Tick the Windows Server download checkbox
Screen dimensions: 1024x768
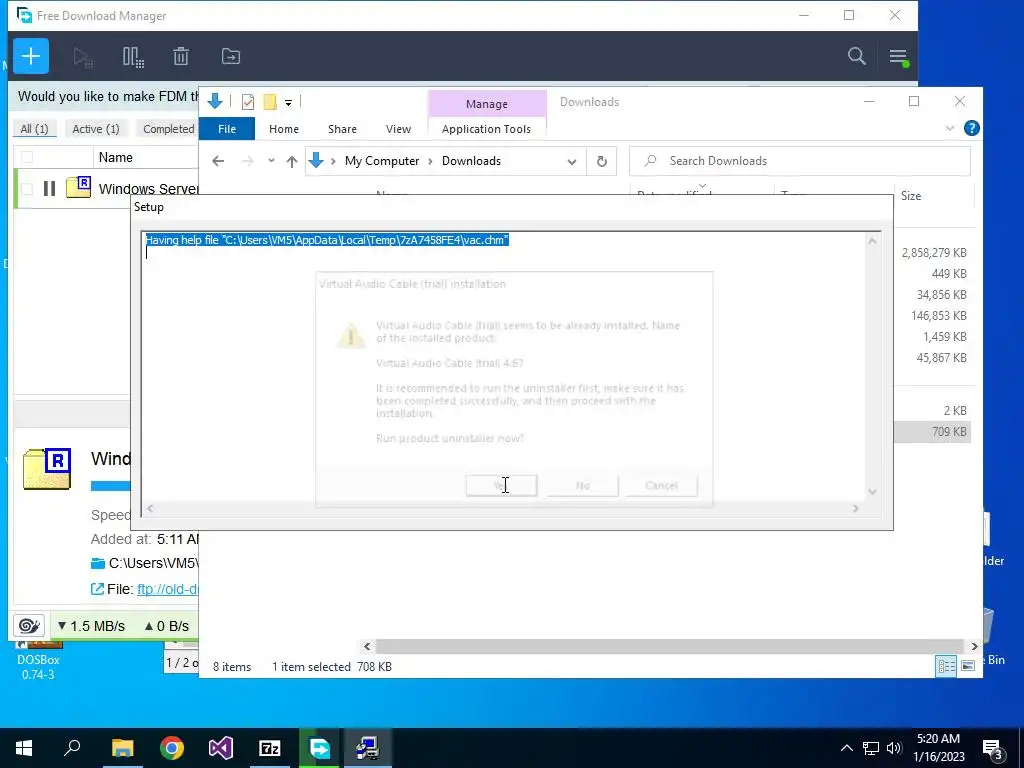pos(27,189)
